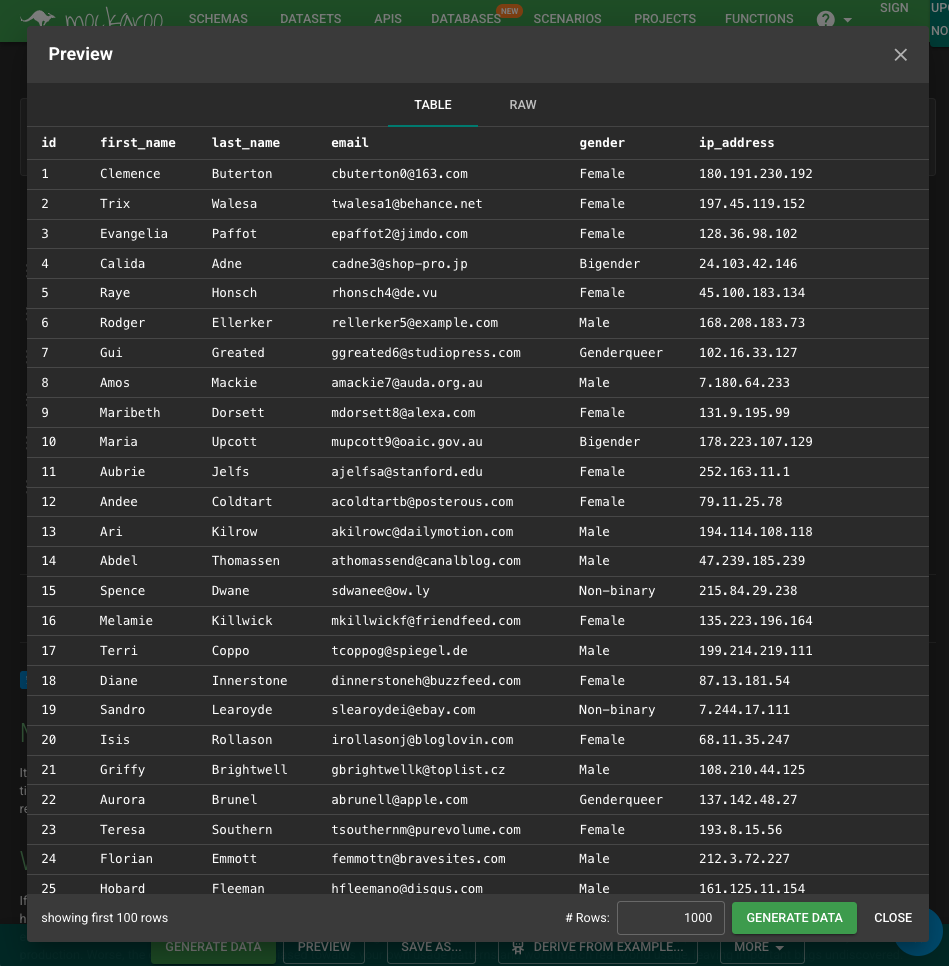This screenshot has height=966, width=949.
Task: Click the ip_address column header
Action: [736, 143]
